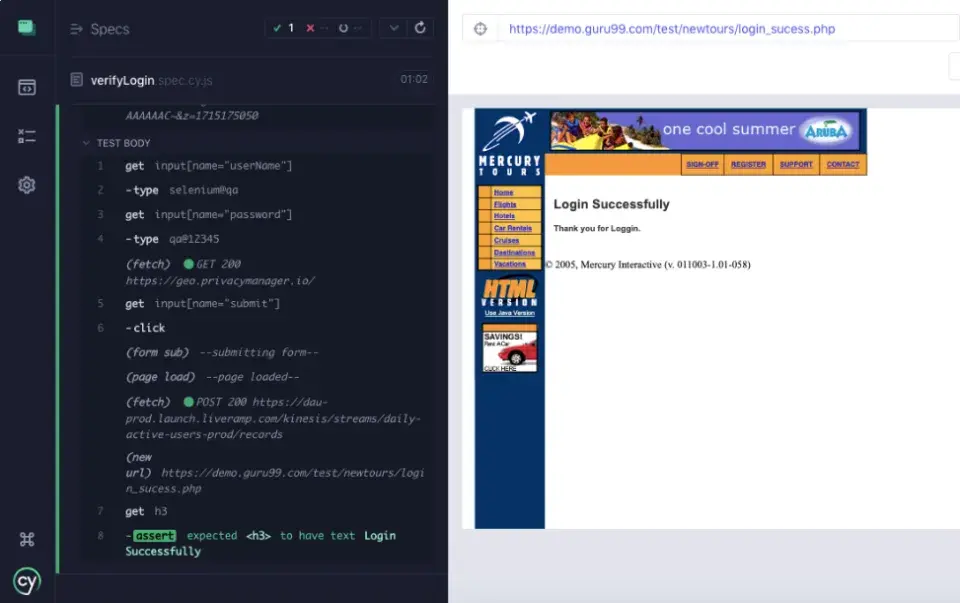Click the URL field showing login_sucess.php

[672, 29]
